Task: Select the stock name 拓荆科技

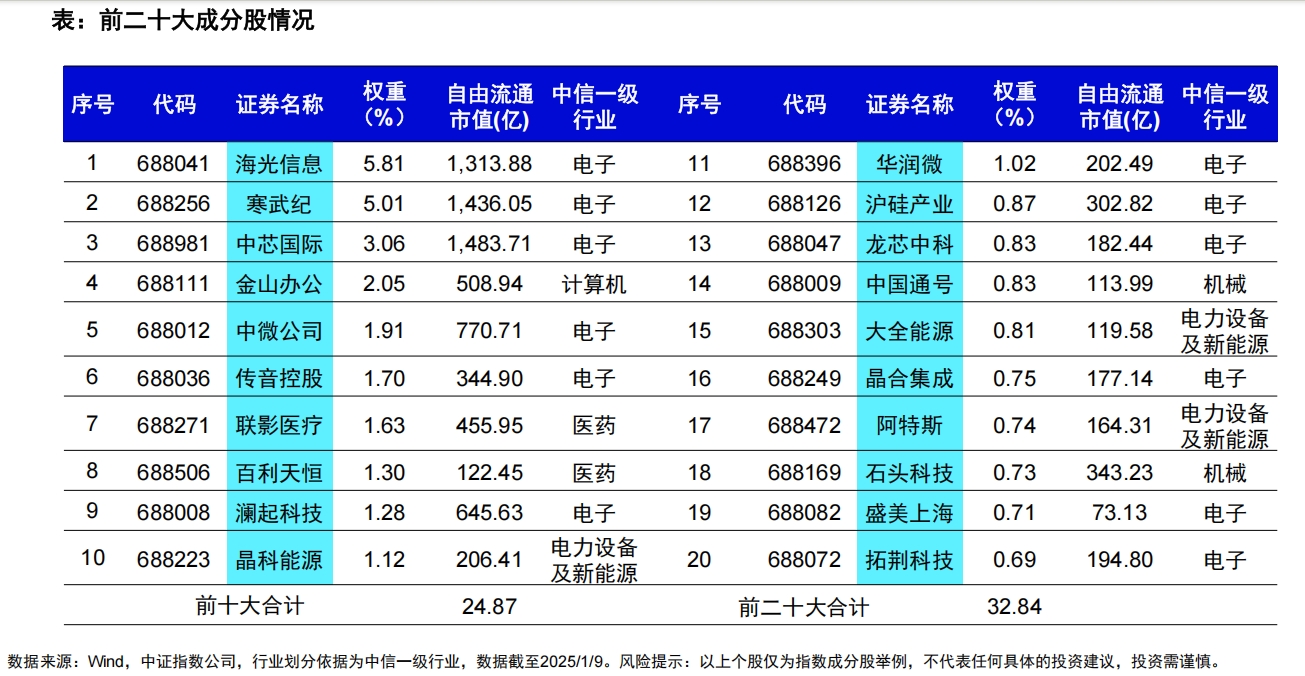Action: tap(910, 560)
